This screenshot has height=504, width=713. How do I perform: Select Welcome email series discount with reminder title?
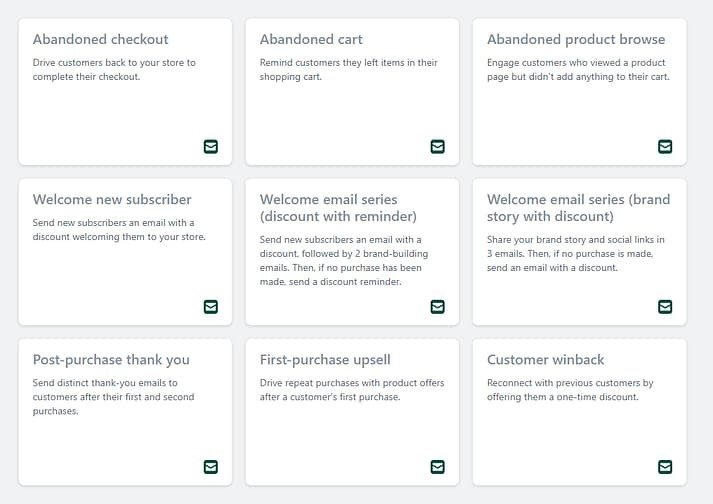338,208
